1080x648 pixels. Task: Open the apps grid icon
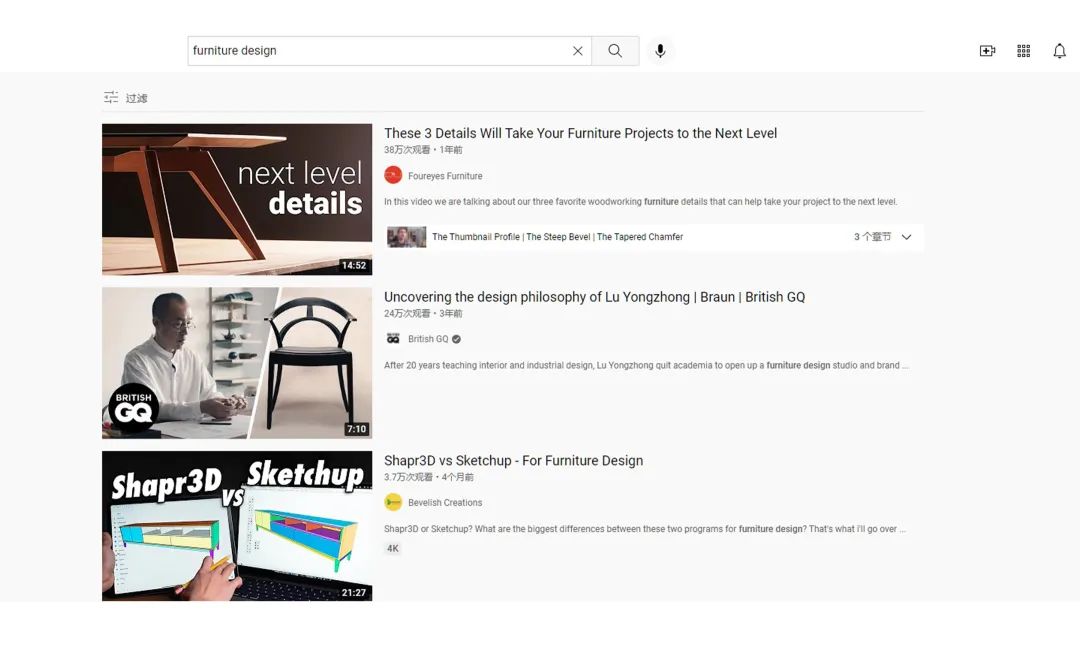tap(1023, 51)
